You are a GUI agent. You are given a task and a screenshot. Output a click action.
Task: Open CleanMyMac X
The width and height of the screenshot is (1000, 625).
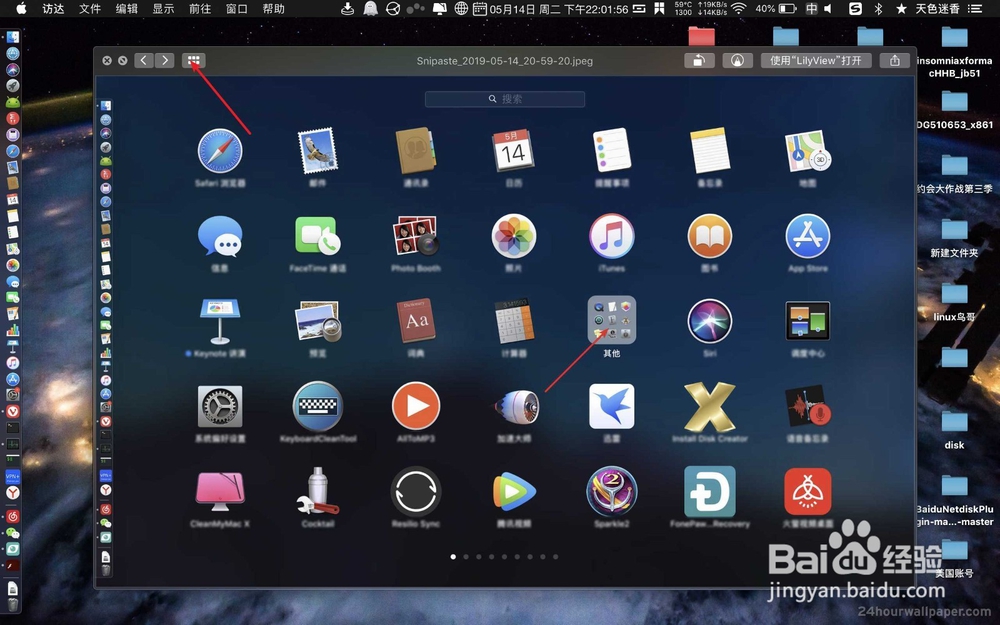(220, 490)
